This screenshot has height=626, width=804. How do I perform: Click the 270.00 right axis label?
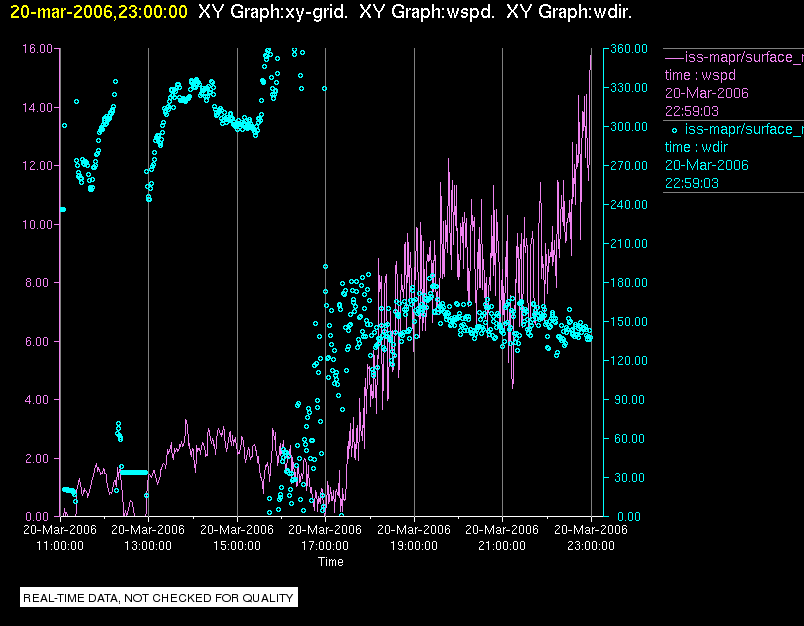[x=629, y=166]
